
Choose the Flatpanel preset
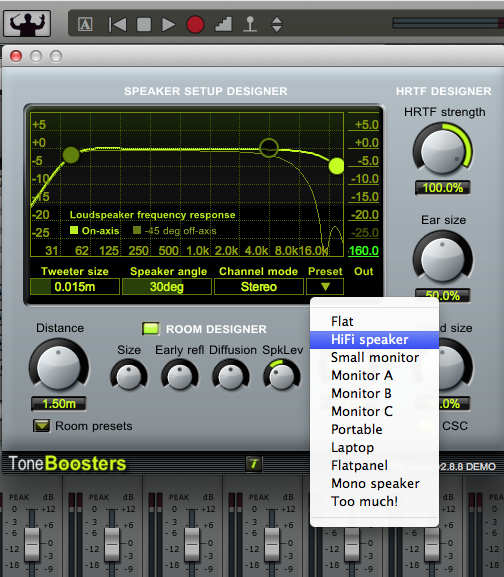[x=375, y=465]
